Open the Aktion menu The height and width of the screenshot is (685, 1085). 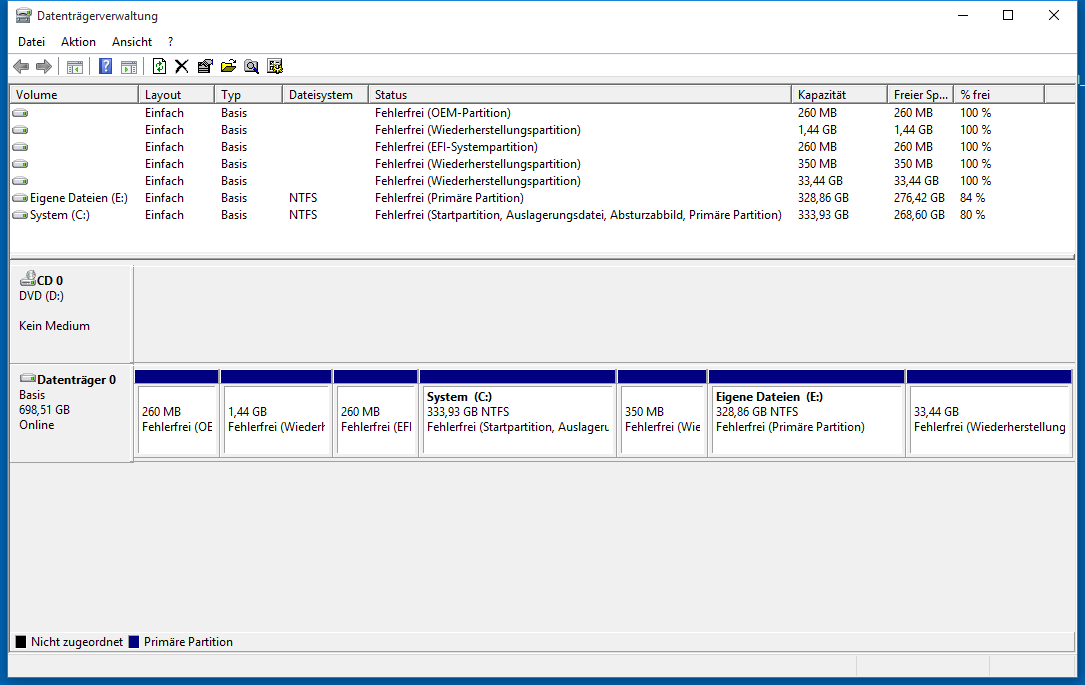[78, 42]
